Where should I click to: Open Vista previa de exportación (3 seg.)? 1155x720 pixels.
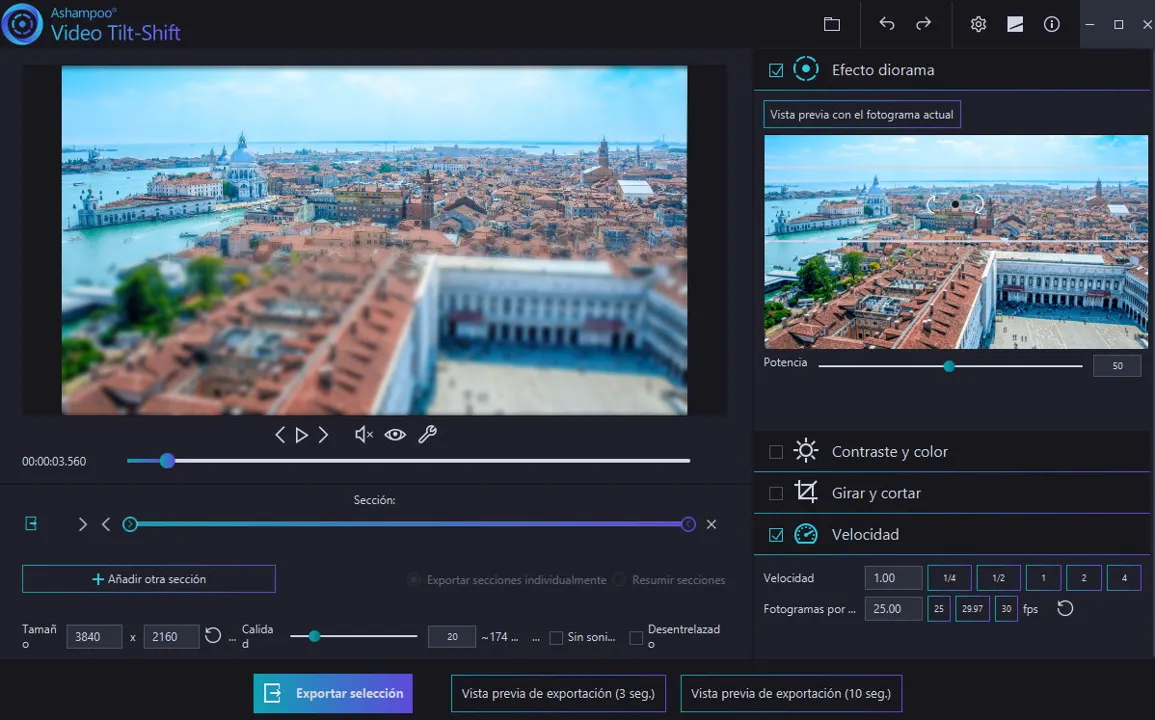(558, 693)
